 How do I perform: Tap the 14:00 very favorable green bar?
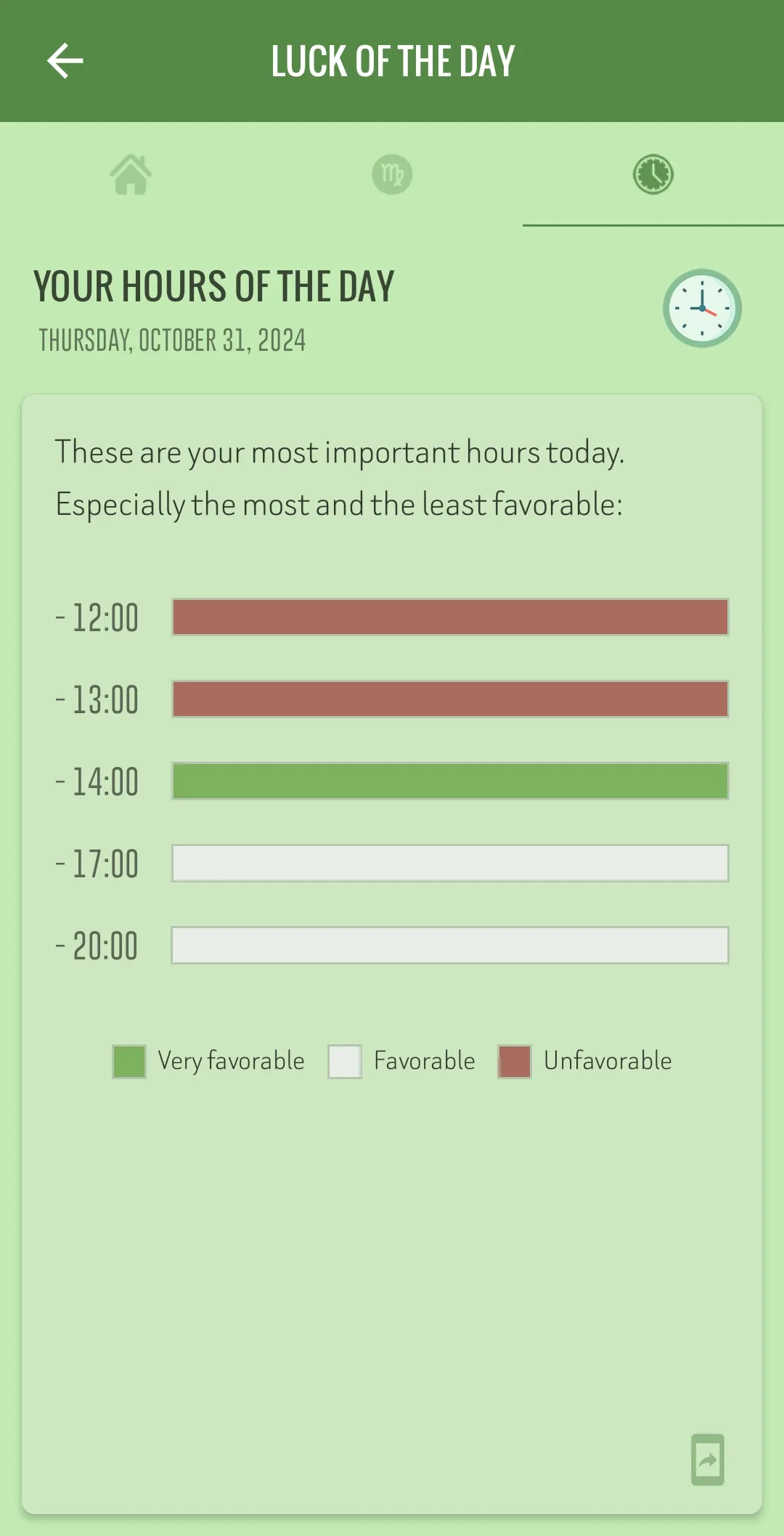click(450, 781)
